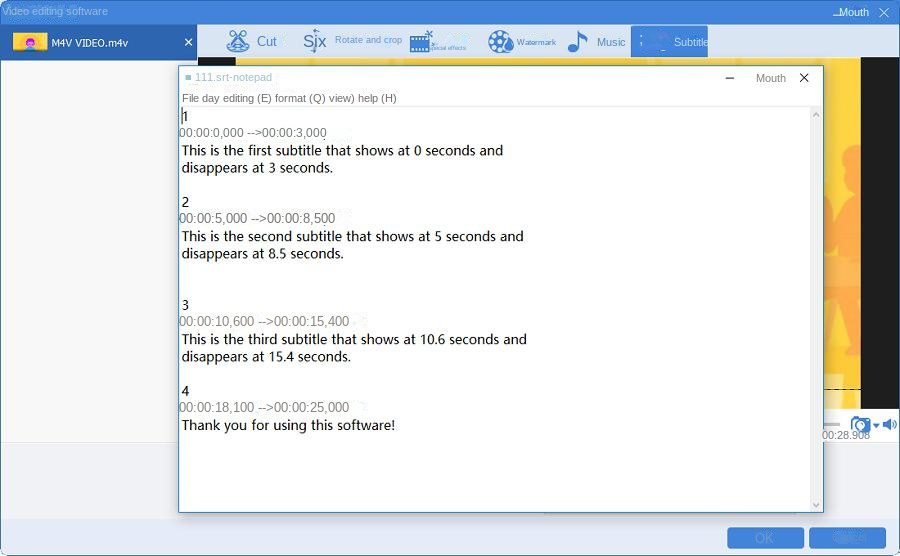Expand the snapshot dropdown arrow
Screen dimensions: 900x556
[x=876, y=426]
